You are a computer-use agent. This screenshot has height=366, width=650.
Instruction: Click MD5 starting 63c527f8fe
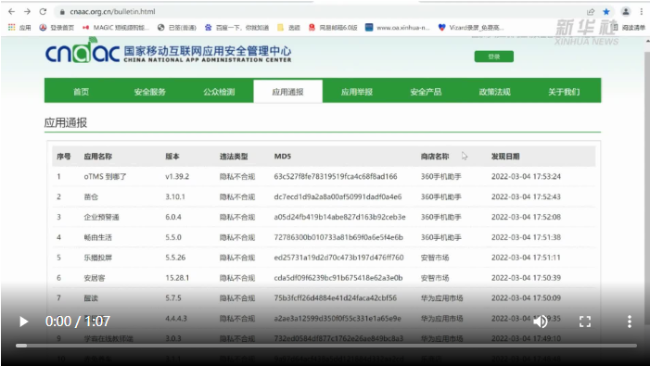pos(335,177)
